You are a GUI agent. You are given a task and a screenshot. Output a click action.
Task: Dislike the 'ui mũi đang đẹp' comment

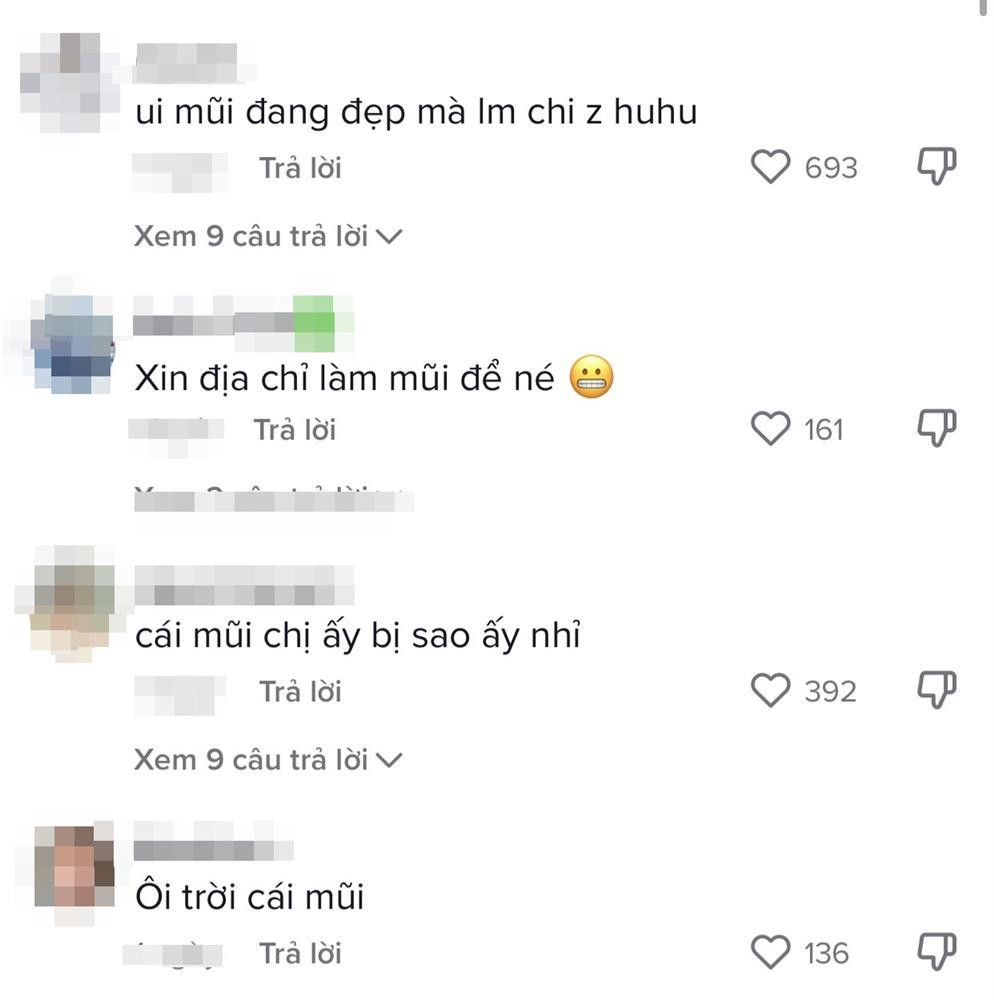pos(937,166)
